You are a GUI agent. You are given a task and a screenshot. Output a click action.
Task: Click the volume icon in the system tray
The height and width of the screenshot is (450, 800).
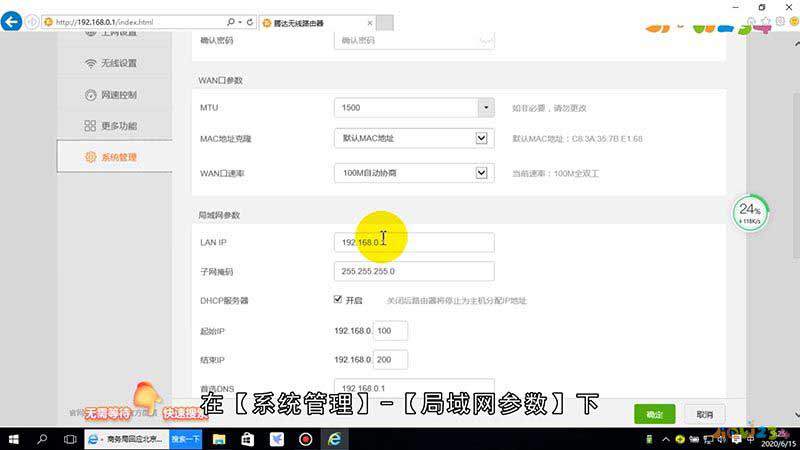(x=722, y=439)
